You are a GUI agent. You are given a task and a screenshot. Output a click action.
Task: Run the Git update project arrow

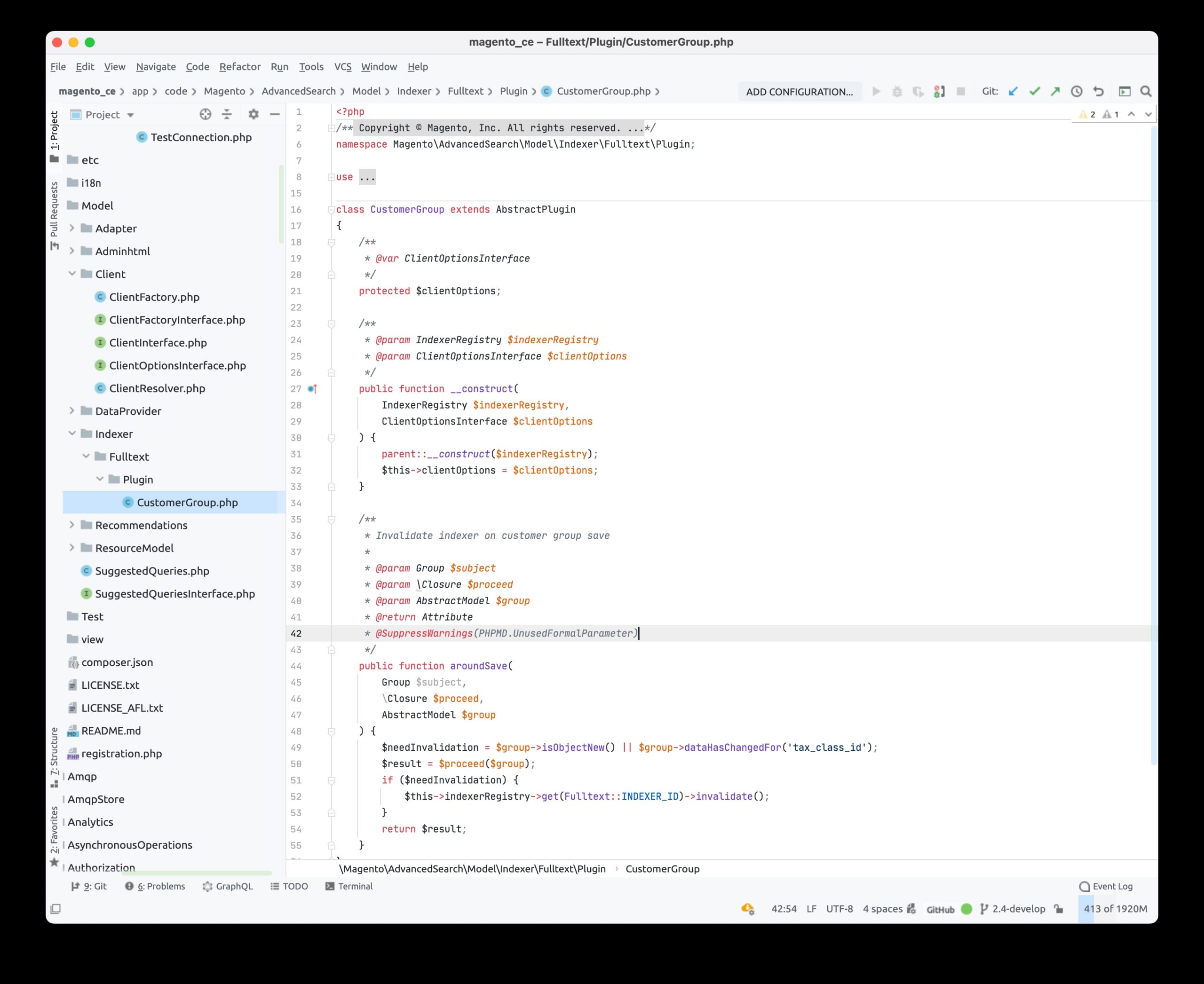coord(1013,91)
